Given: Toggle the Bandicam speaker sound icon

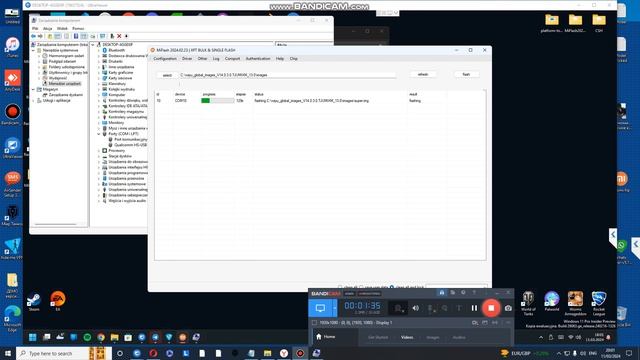Looking at the screenshot, I should click(416, 308).
